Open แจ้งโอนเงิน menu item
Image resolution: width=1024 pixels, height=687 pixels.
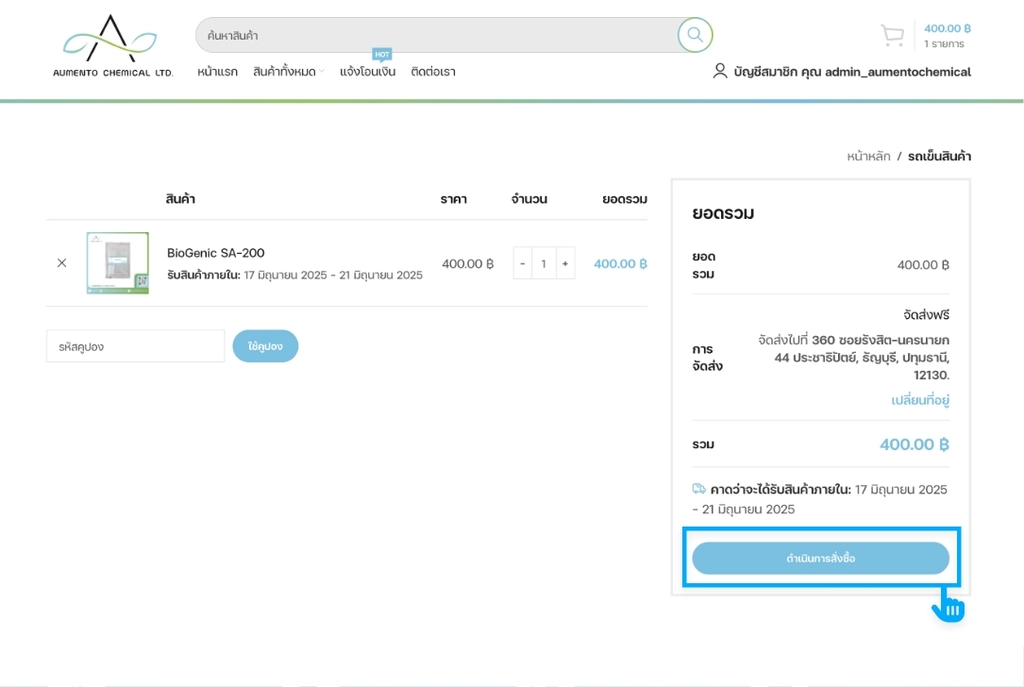click(x=368, y=72)
